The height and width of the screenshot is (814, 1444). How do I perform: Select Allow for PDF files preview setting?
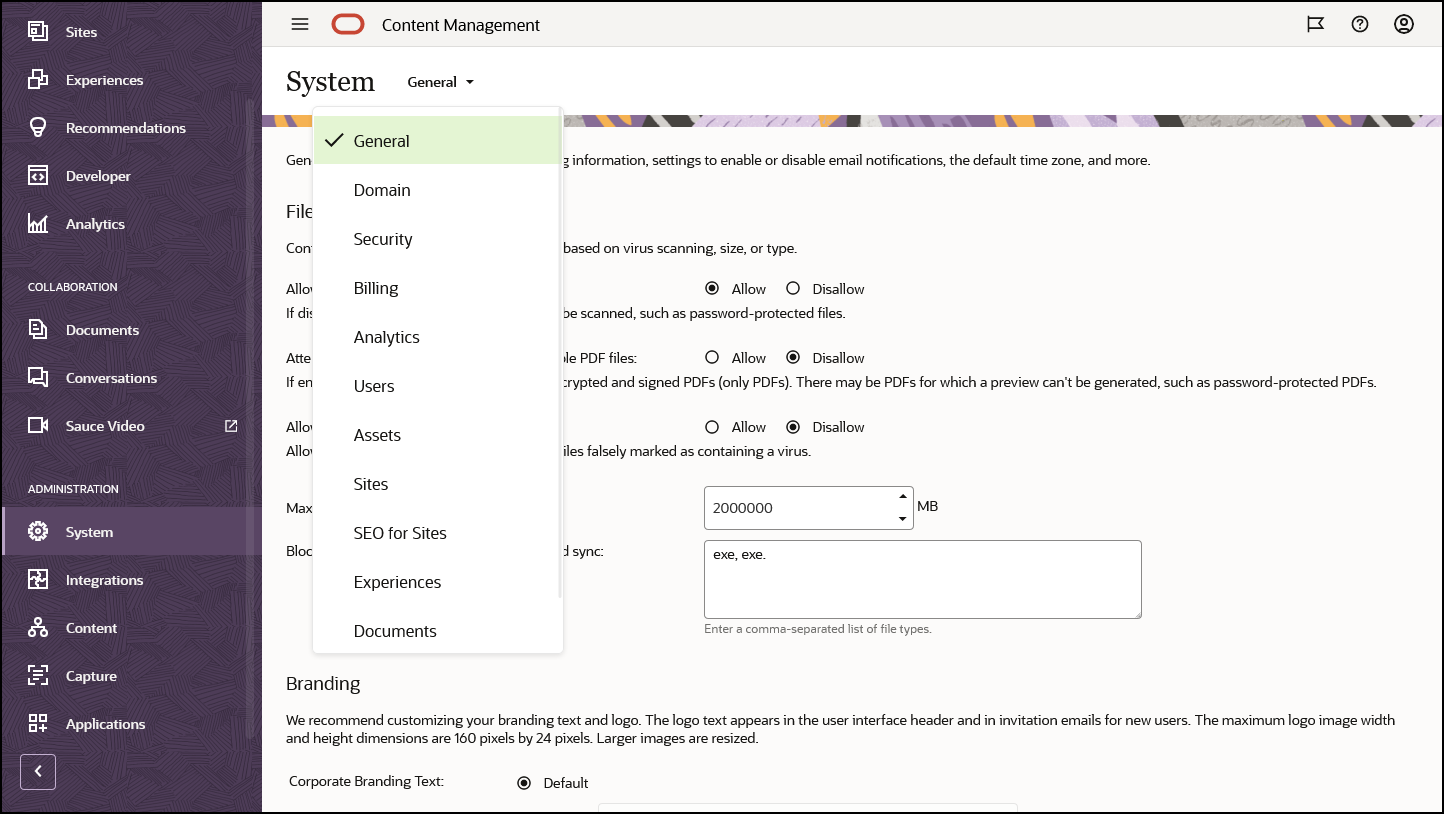(x=712, y=358)
